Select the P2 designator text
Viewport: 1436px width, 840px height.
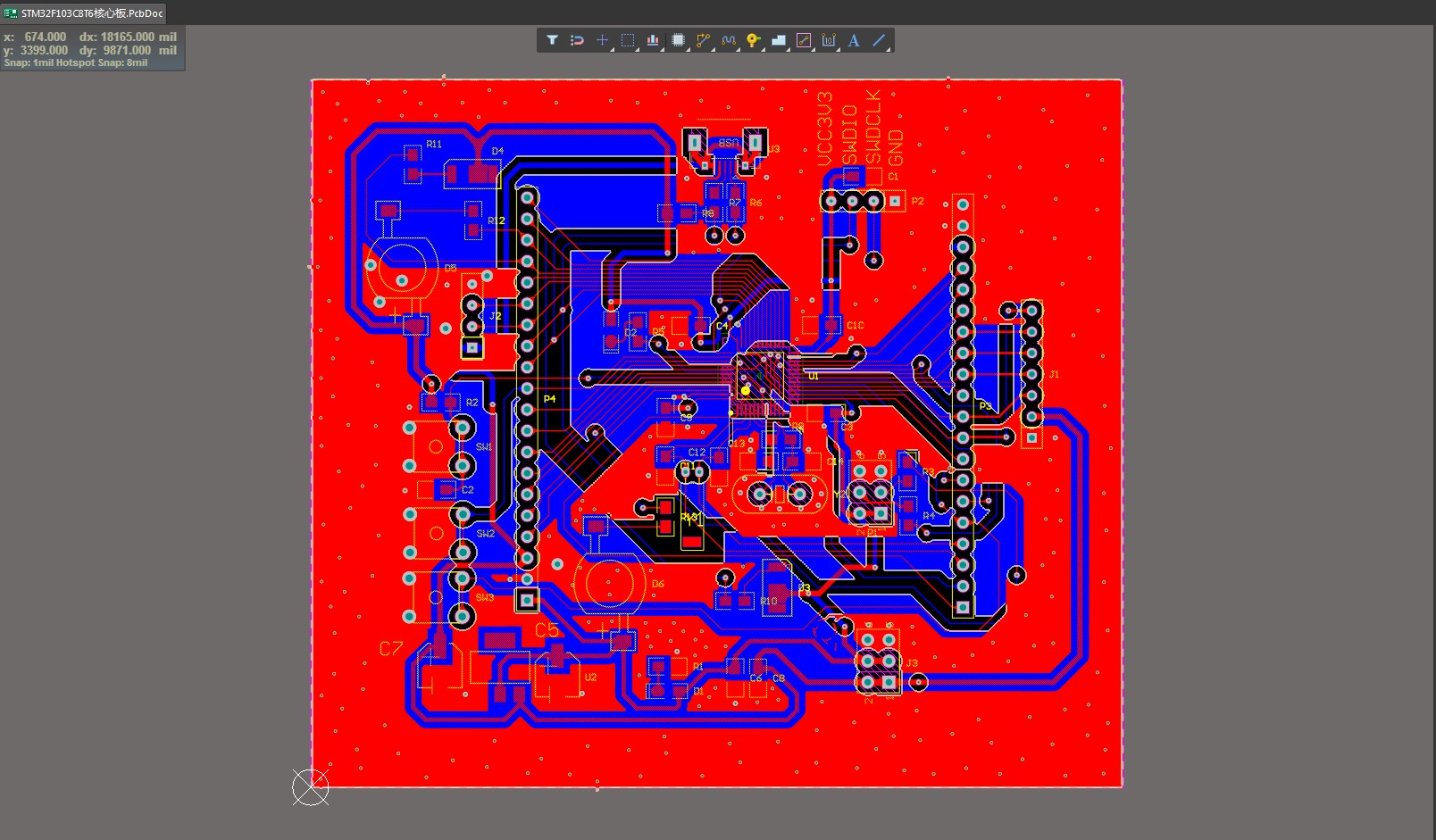tap(917, 202)
